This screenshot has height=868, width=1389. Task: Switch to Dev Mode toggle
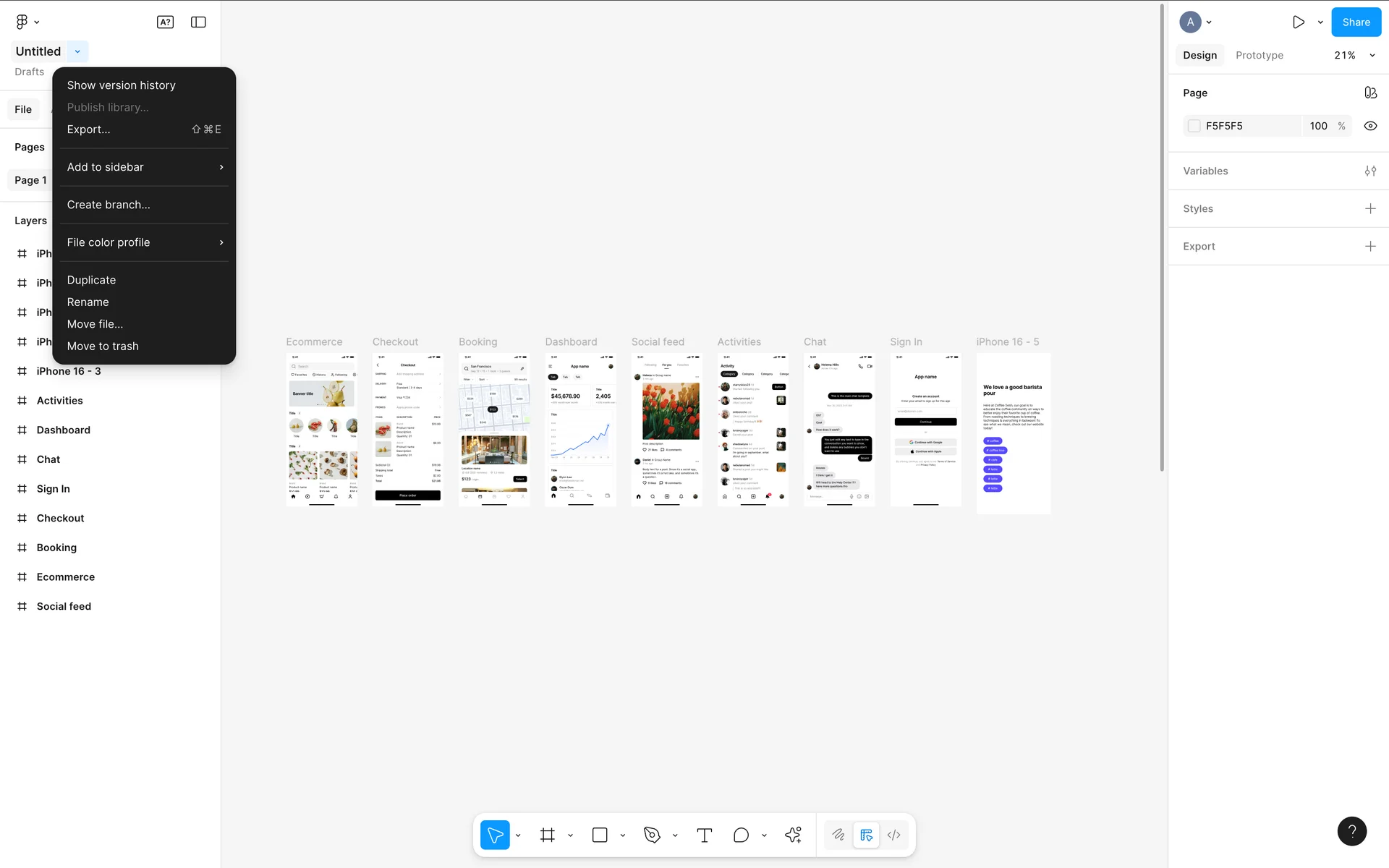pos(894,835)
